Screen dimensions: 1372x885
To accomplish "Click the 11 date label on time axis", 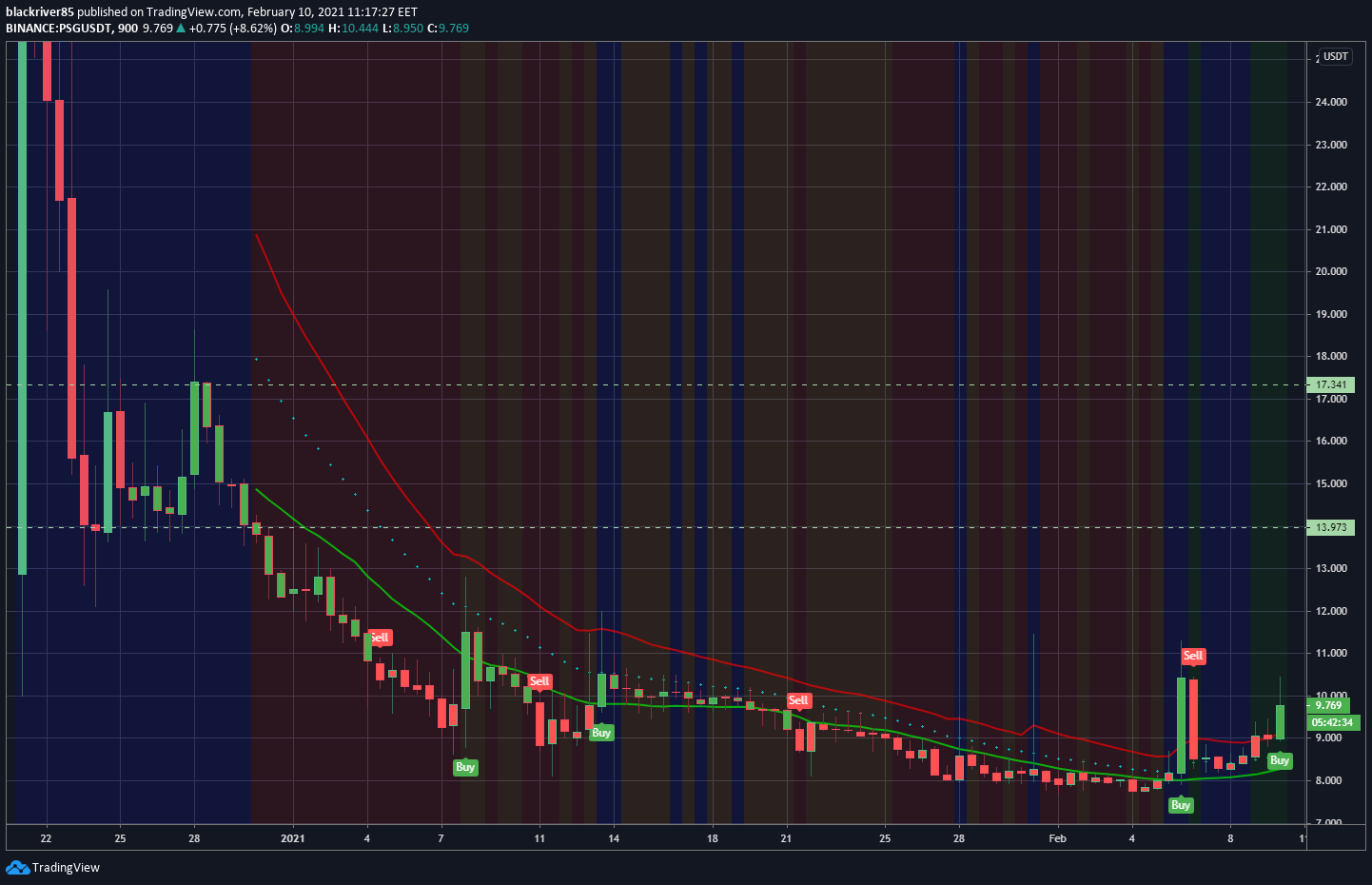I will [x=539, y=838].
